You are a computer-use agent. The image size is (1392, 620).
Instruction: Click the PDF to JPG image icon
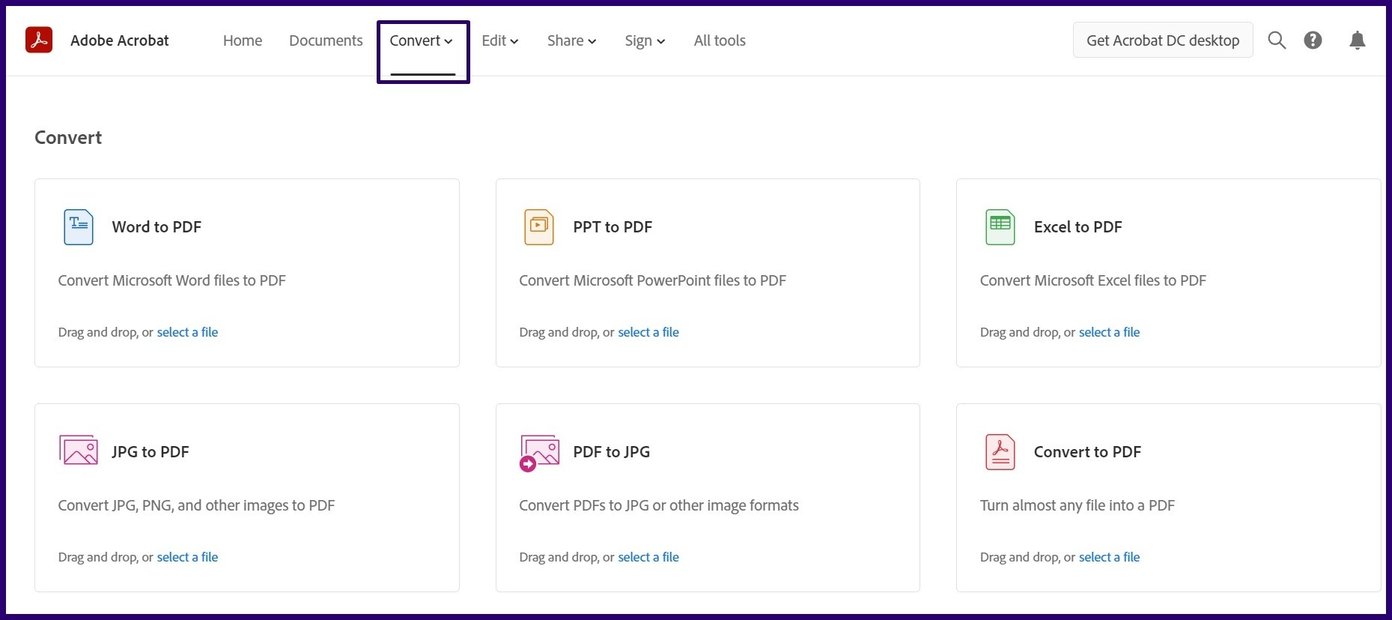539,452
